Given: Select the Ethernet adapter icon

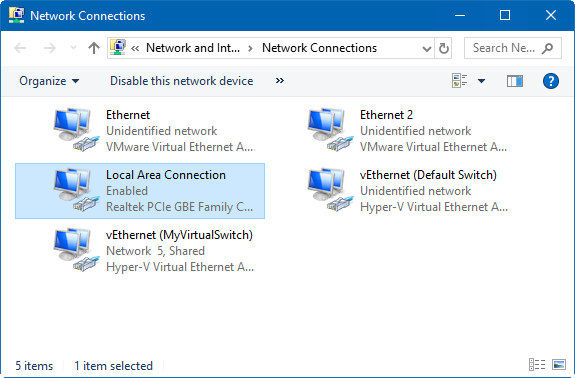Looking at the screenshot, I should (x=76, y=130).
